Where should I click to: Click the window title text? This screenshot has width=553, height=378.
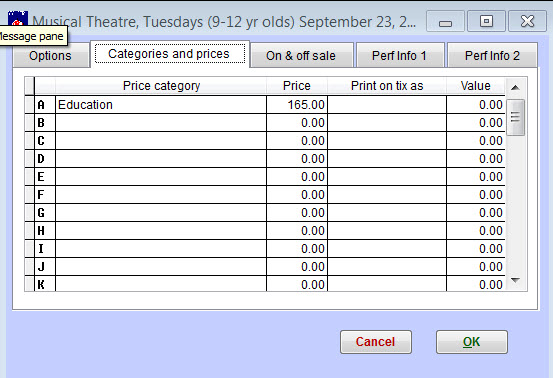pyautogui.click(x=224, y=22)
